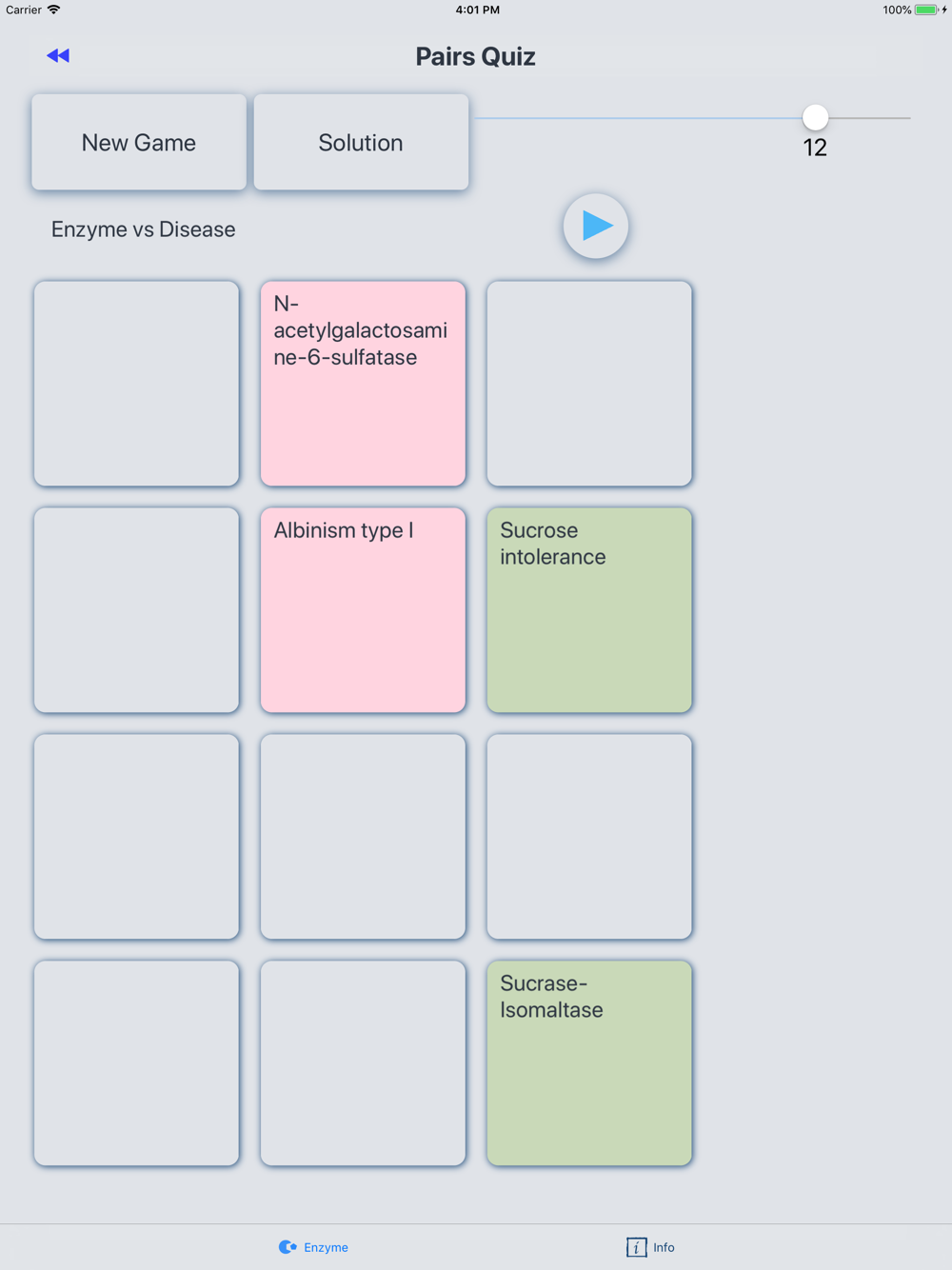This screenshot has width=952, height=1270.
Task: Start the quiz with the play button
Action: click(x=596, y=227)
